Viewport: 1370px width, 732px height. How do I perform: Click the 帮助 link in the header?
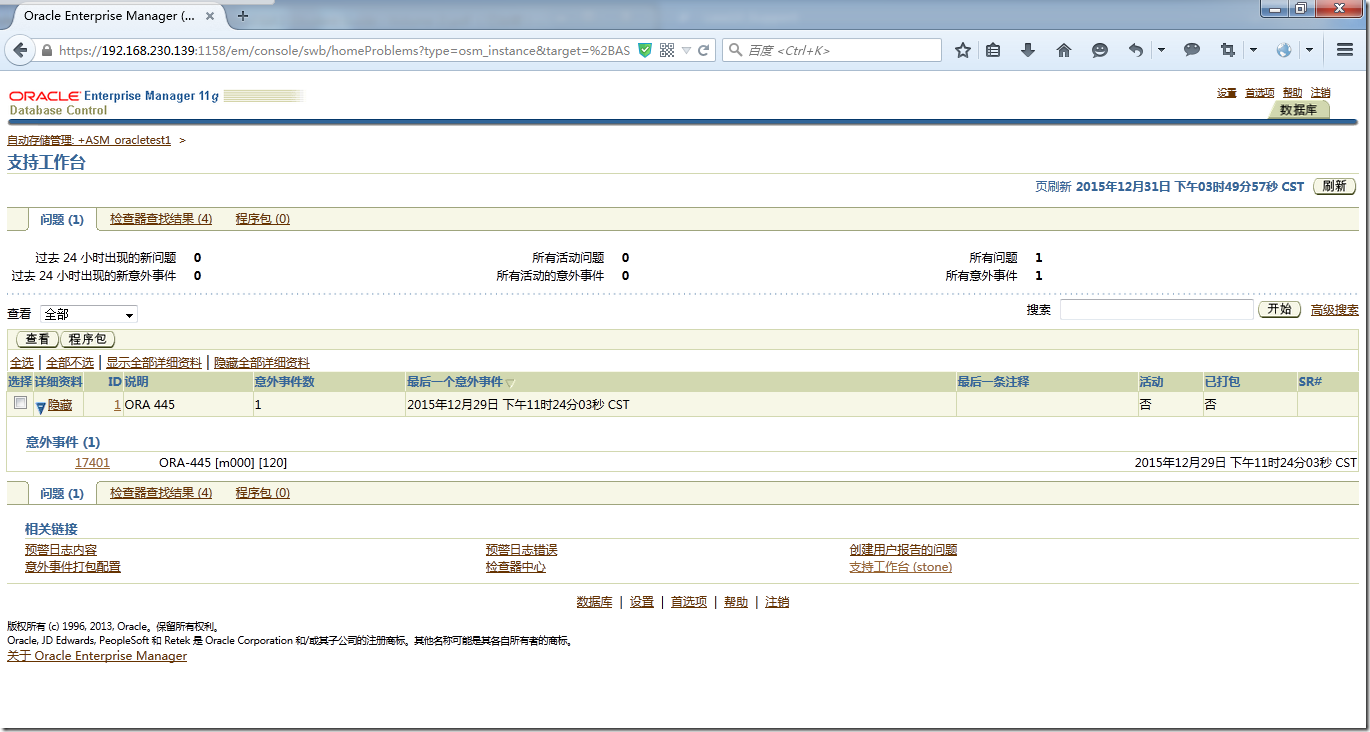[1292, 93]
